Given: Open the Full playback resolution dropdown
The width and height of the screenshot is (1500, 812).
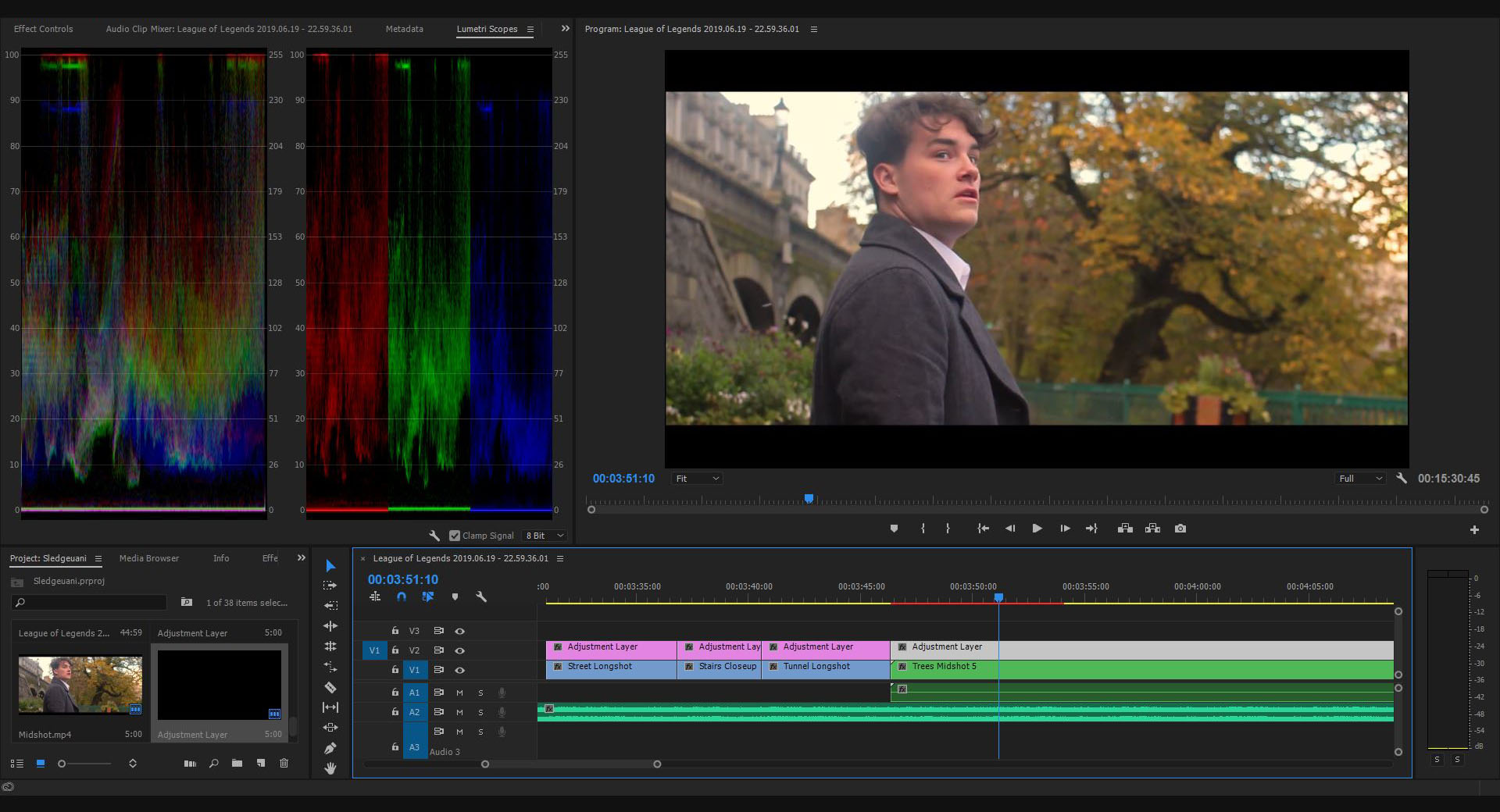Looking at the screenshot, I should point(1360,479).
